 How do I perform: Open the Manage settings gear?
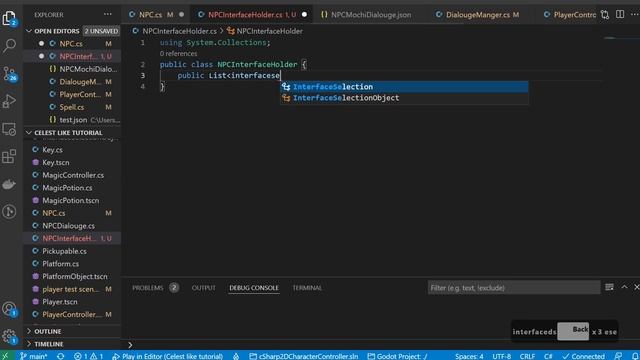[9, 336]
